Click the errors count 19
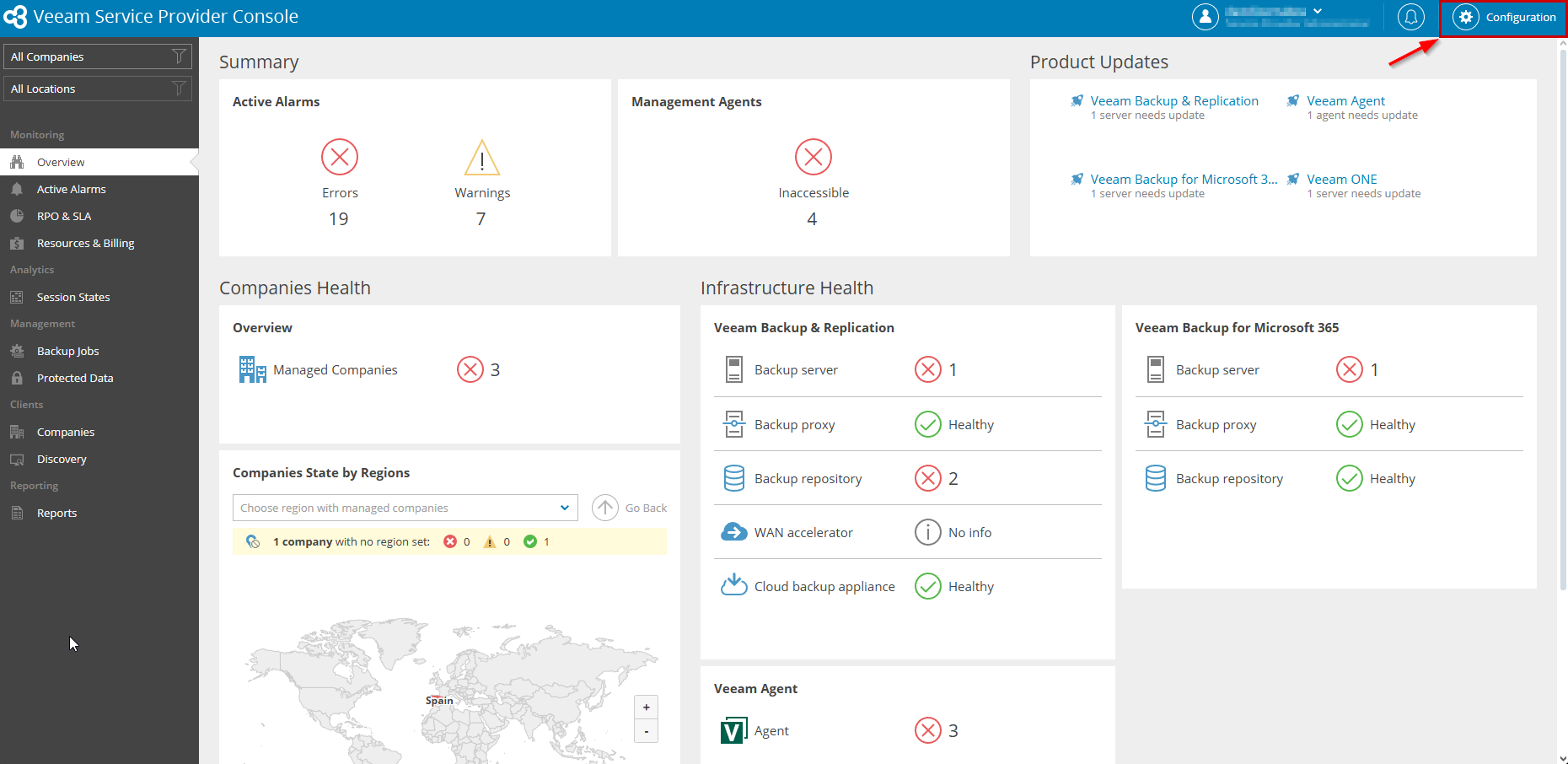This screenshot has height=764, width=1568. point(339,219)
